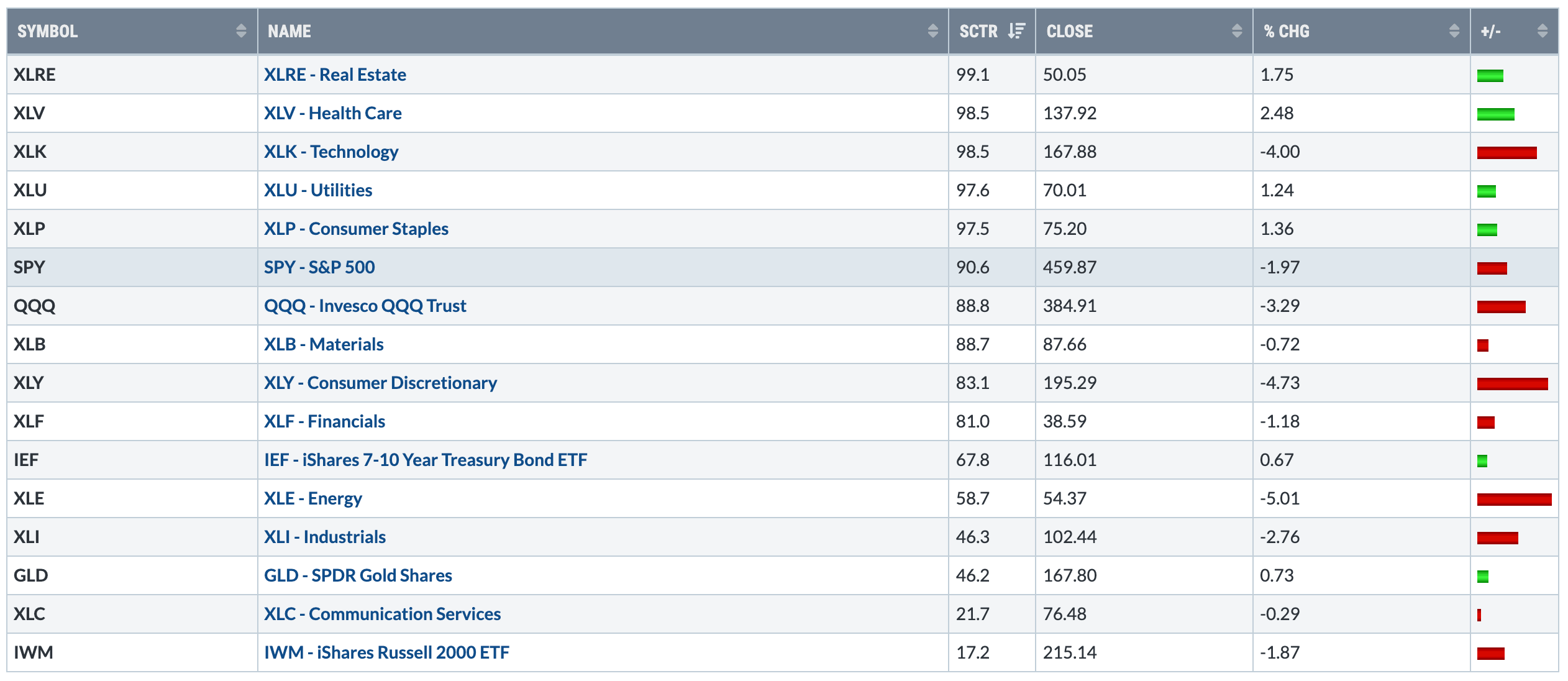1568x681 pixels.
Task: Open XLV - Health Care link
Action: tap(332, 113)
